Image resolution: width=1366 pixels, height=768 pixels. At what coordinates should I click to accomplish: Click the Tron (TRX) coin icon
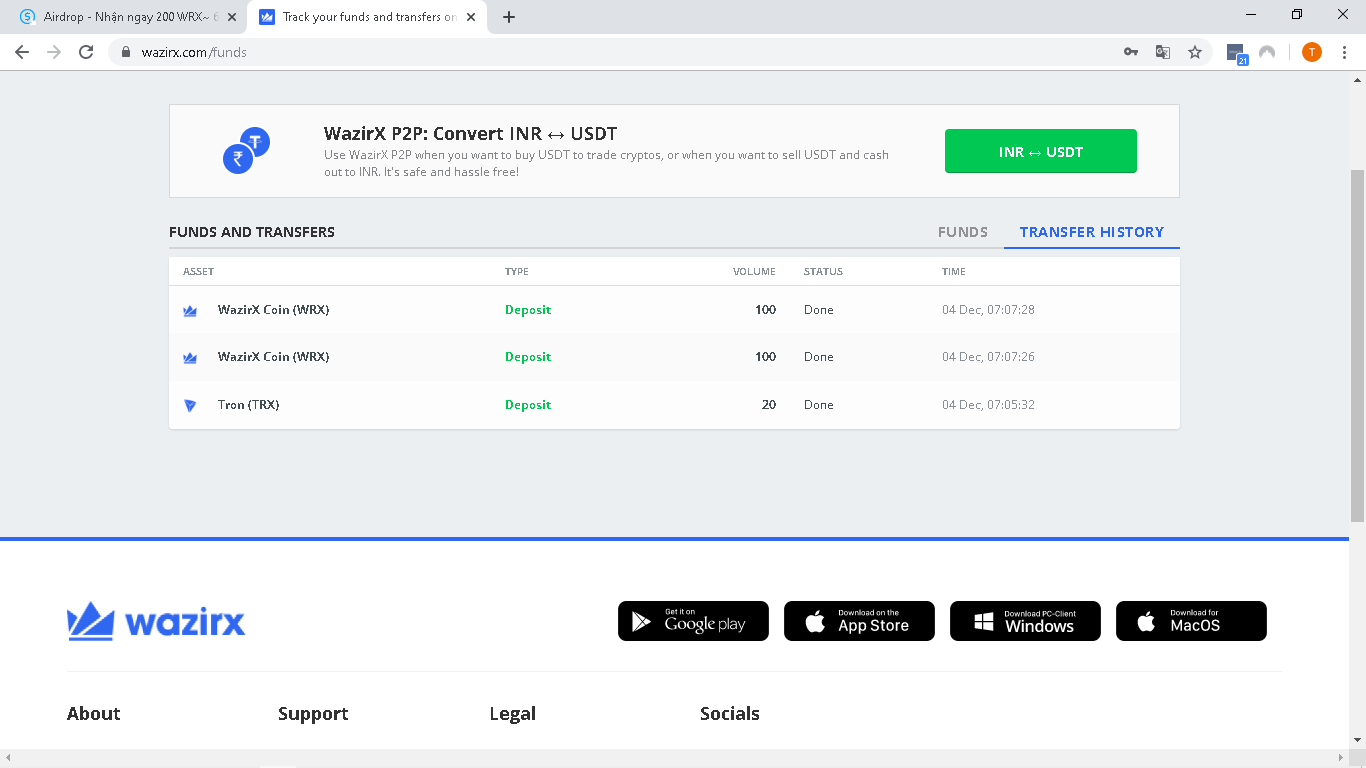tap(190, 405)
